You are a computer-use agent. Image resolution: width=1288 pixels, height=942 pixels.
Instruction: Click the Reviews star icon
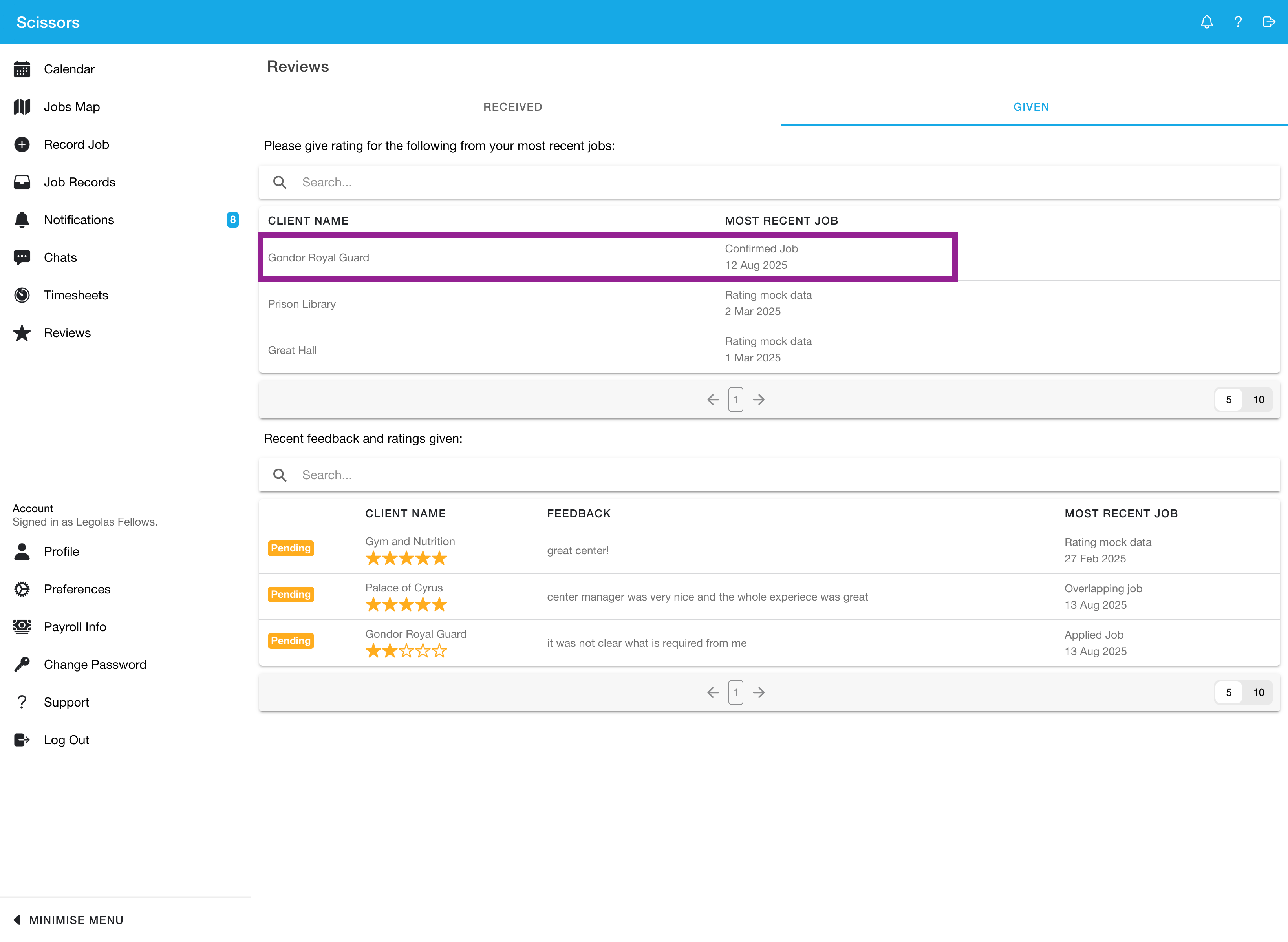coord(22,332)
